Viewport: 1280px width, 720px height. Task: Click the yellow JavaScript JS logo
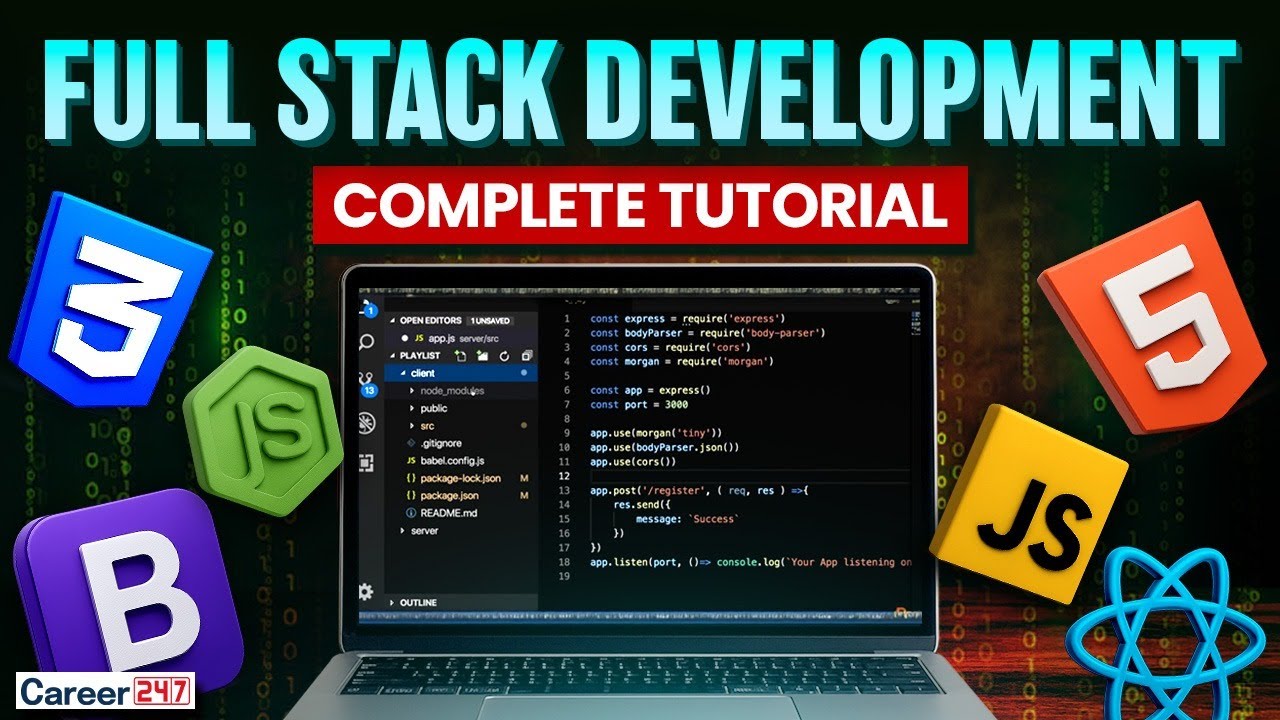1029,505
